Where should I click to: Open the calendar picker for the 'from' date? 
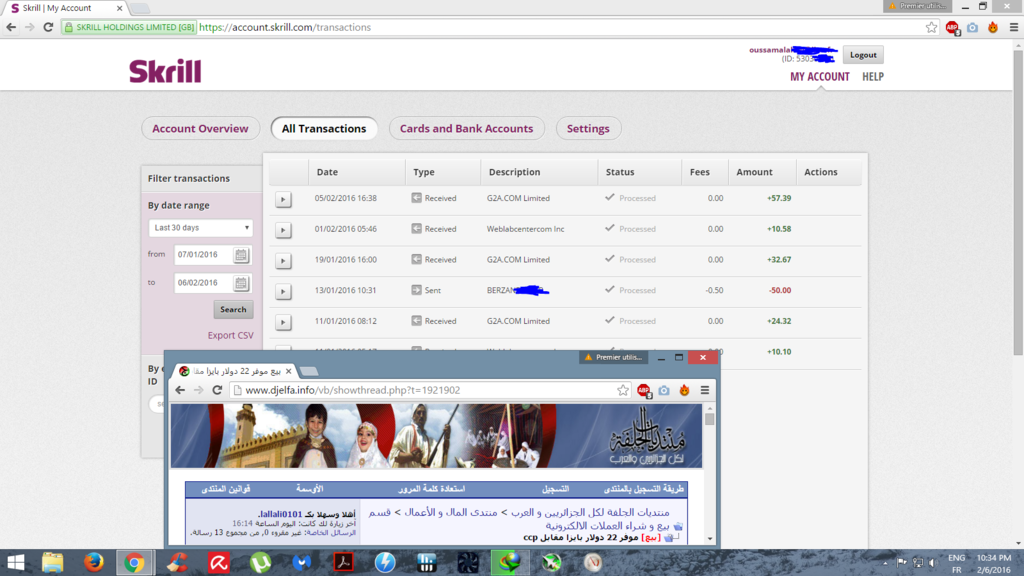pyautogui.click(x=241, y=255)
